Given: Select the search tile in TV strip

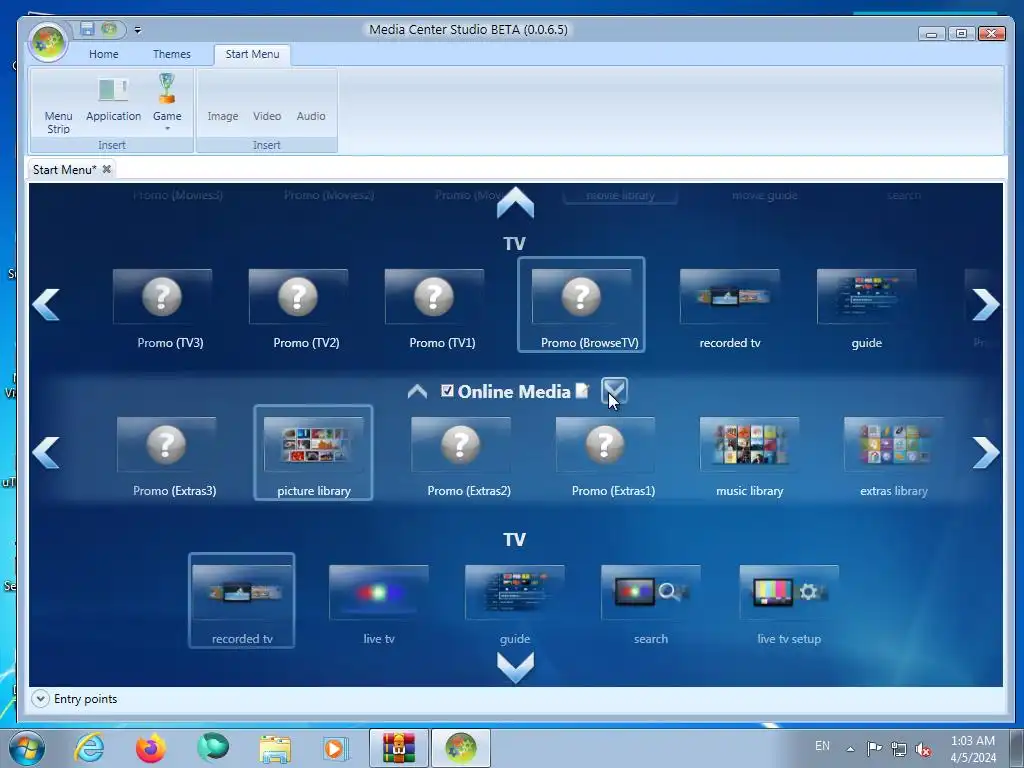Looking at the screenshot, I should (x=651, y=603).
